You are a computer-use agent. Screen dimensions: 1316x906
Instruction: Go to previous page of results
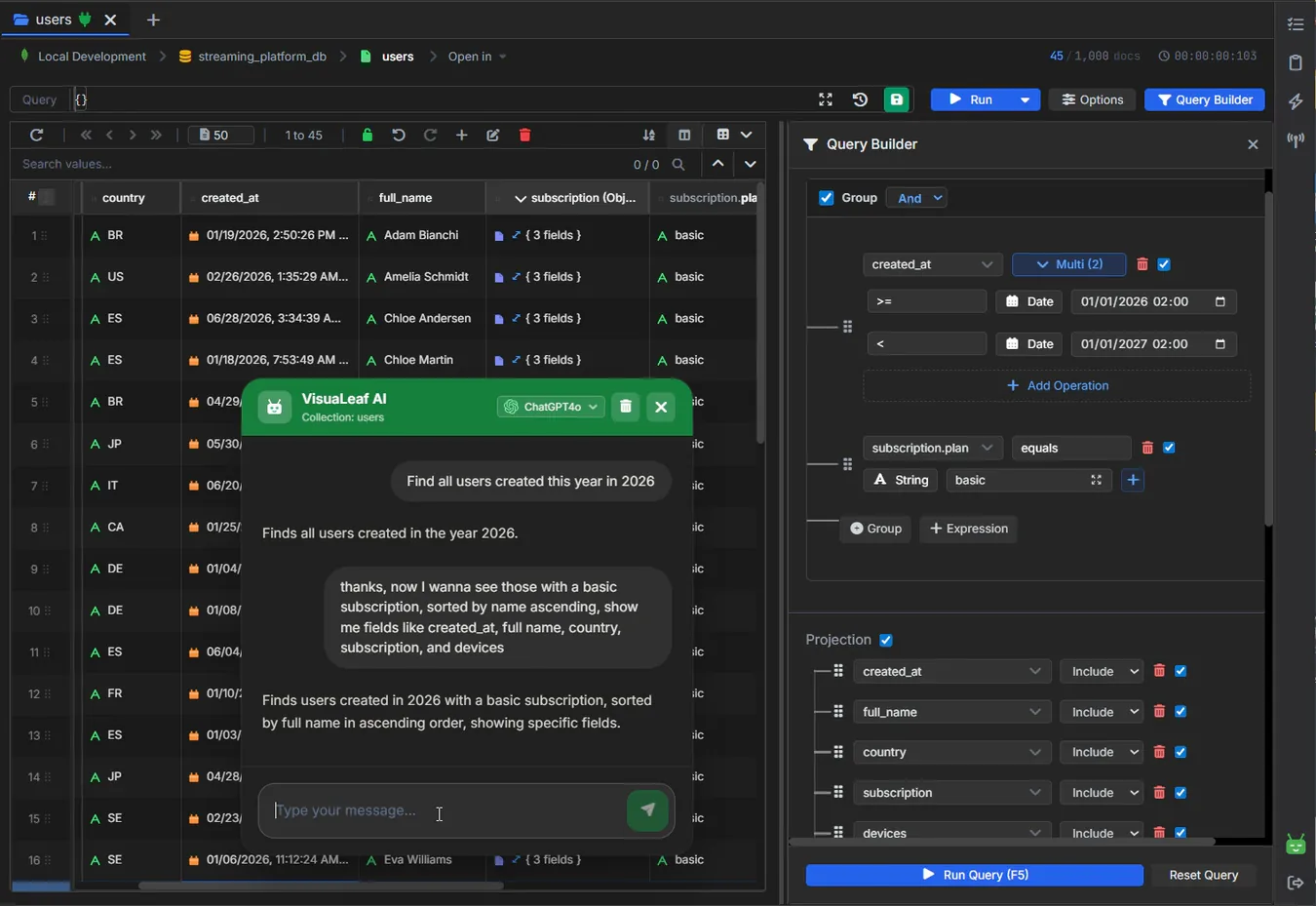(109, 136)
